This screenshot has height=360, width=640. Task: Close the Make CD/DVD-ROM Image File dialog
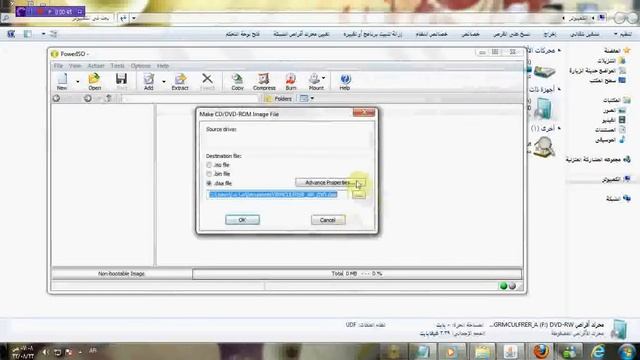pos(363,113)
